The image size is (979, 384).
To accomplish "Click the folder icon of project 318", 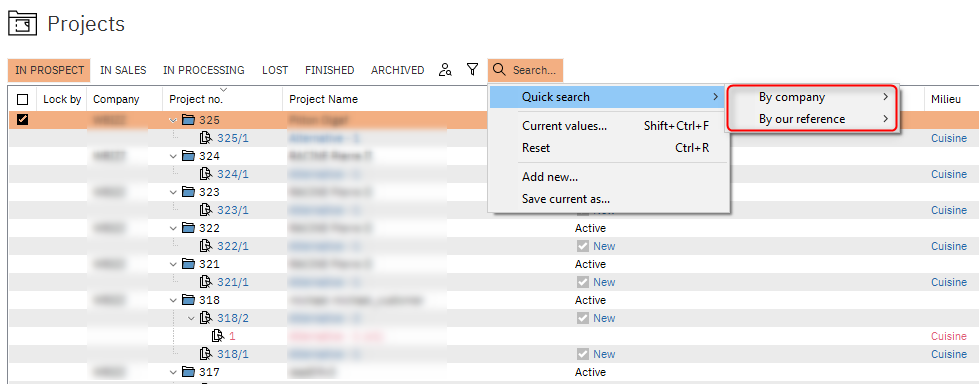I will coord(188,300).
